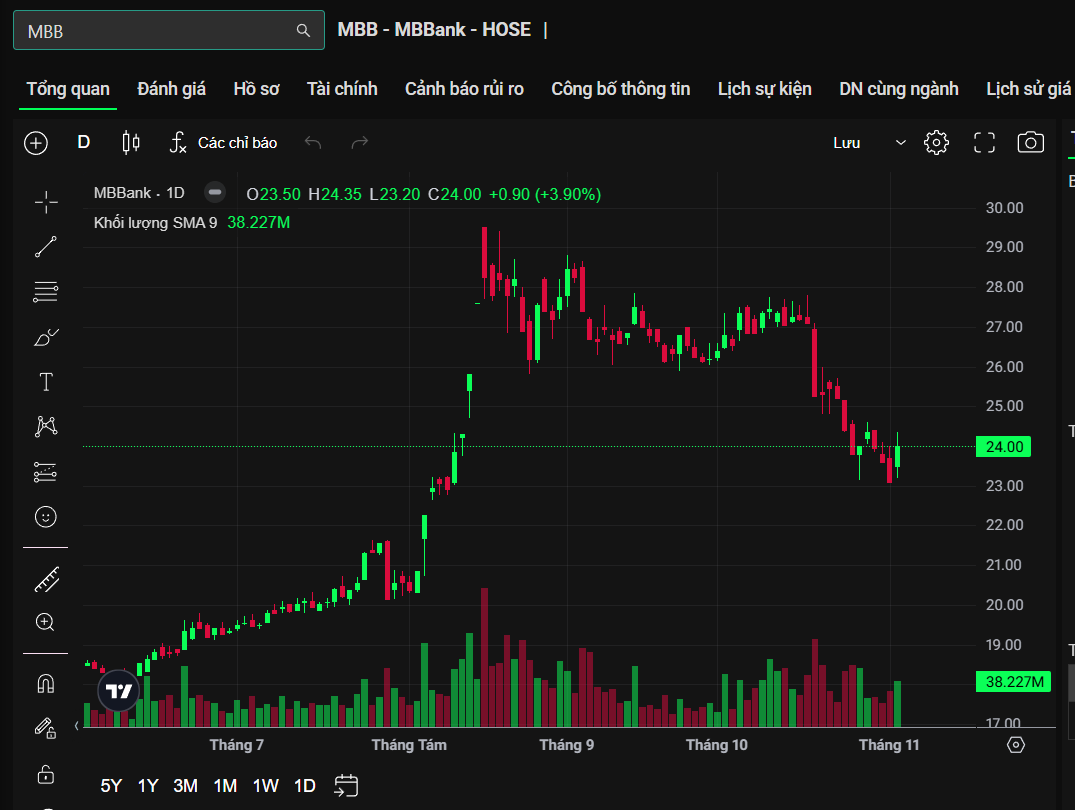Select the trend line drawing tool

click(x=46, y=247)
